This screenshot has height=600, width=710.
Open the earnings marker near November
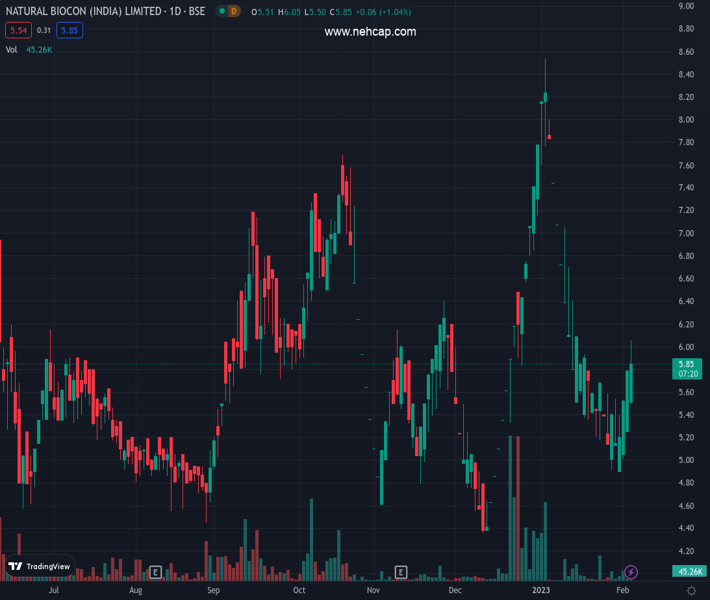pos(401,572)
